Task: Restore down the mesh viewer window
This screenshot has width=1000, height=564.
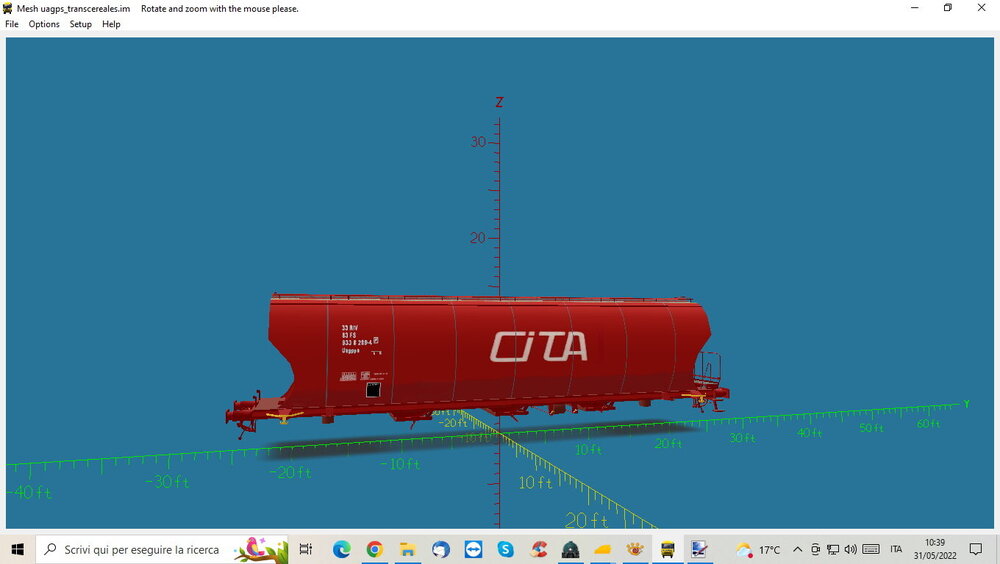Action: [948, 8]
